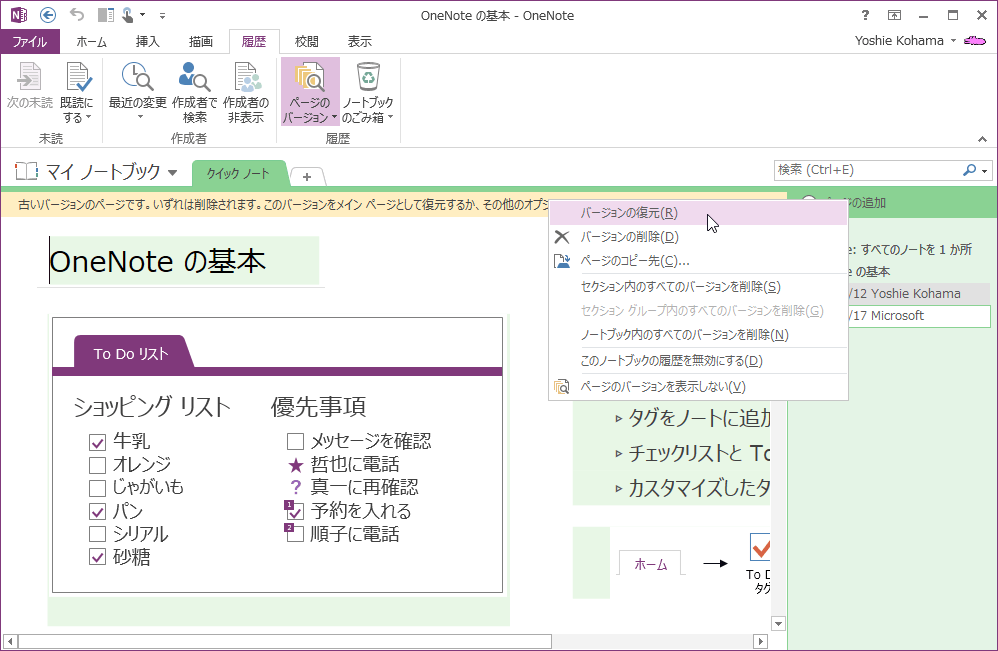Open the touch mode dropdown arrow
Viewport: 998px width, 651px height.
pyautogui.click(x=143, y=15)
